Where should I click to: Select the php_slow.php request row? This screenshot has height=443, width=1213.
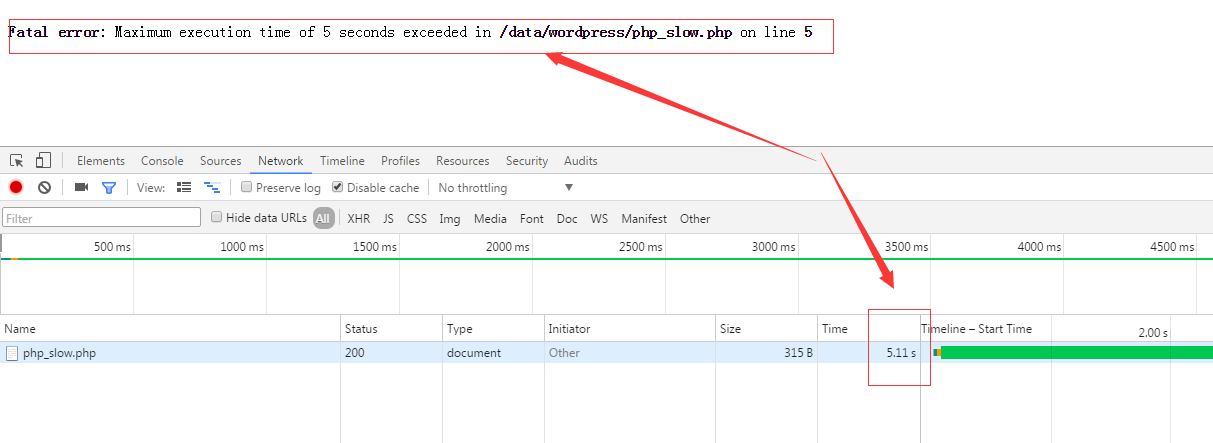(x=60, y=353)
